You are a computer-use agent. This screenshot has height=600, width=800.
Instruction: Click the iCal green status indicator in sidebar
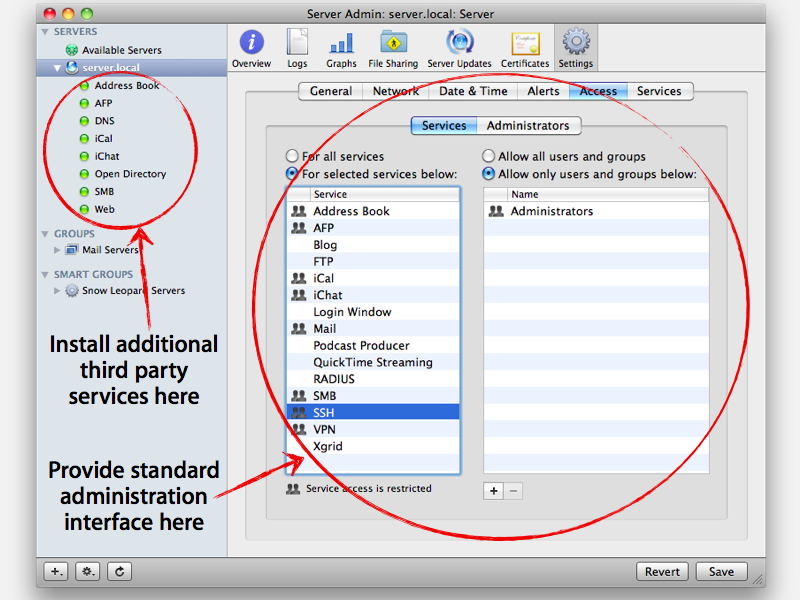[84, 139]
